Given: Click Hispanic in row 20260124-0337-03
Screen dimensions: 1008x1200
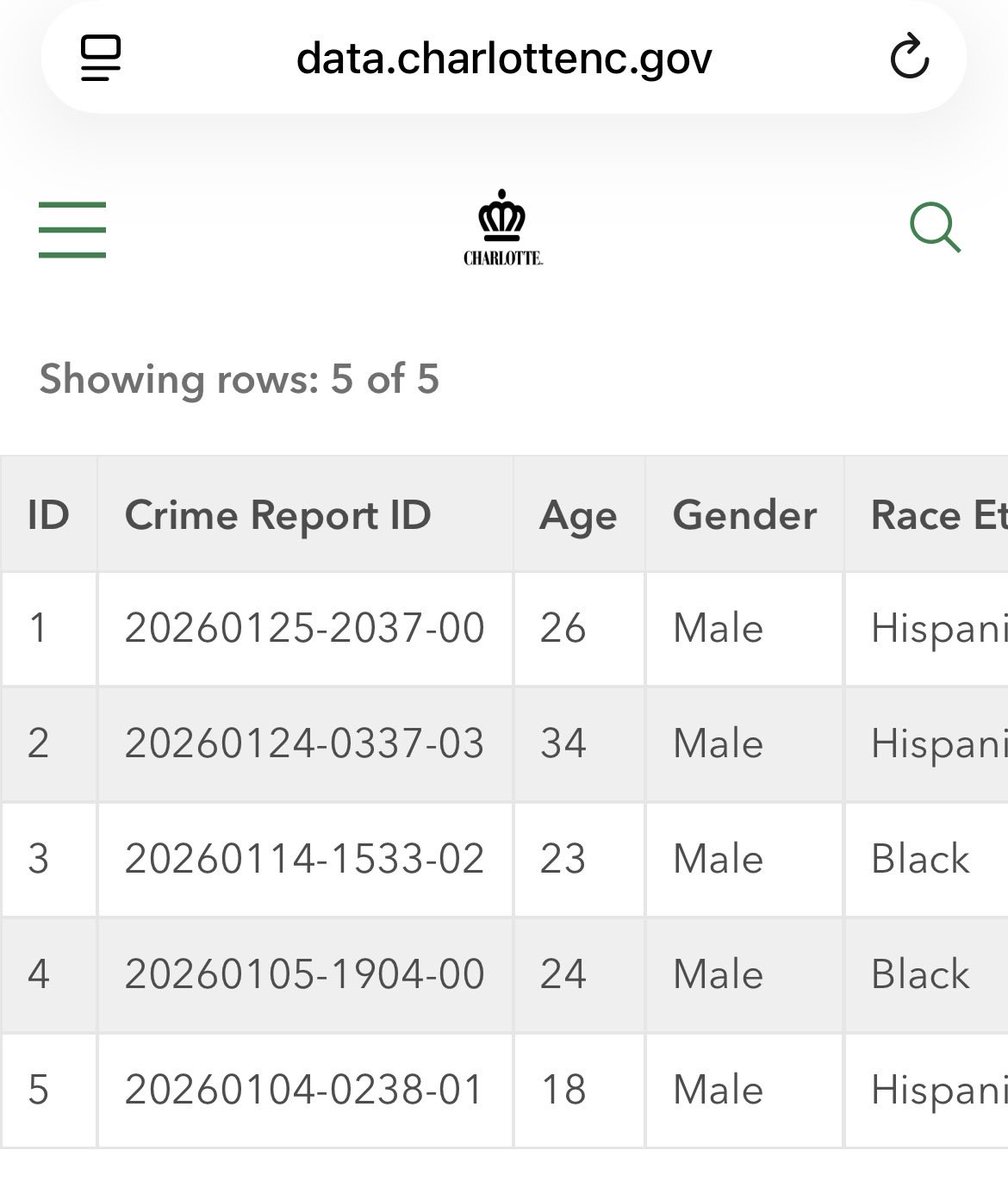Looking at the screenshot, I should tap(939, 745).
